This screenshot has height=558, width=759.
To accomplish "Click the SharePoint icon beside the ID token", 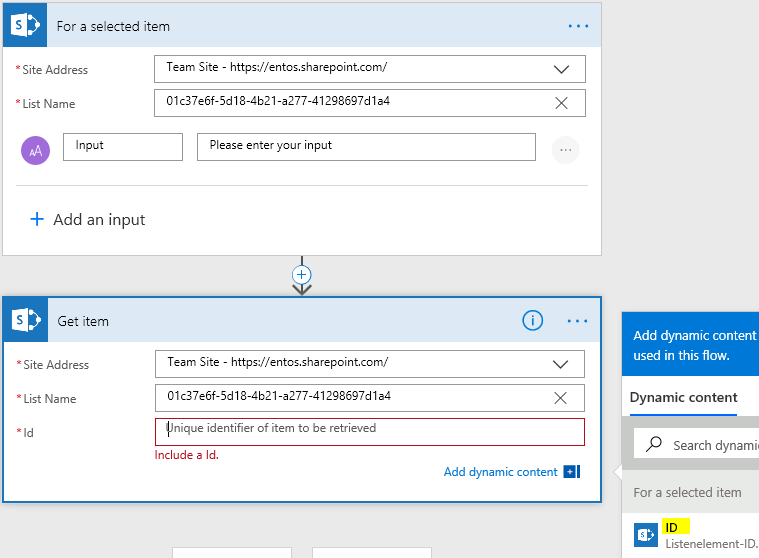I will [x=646, y=535].
